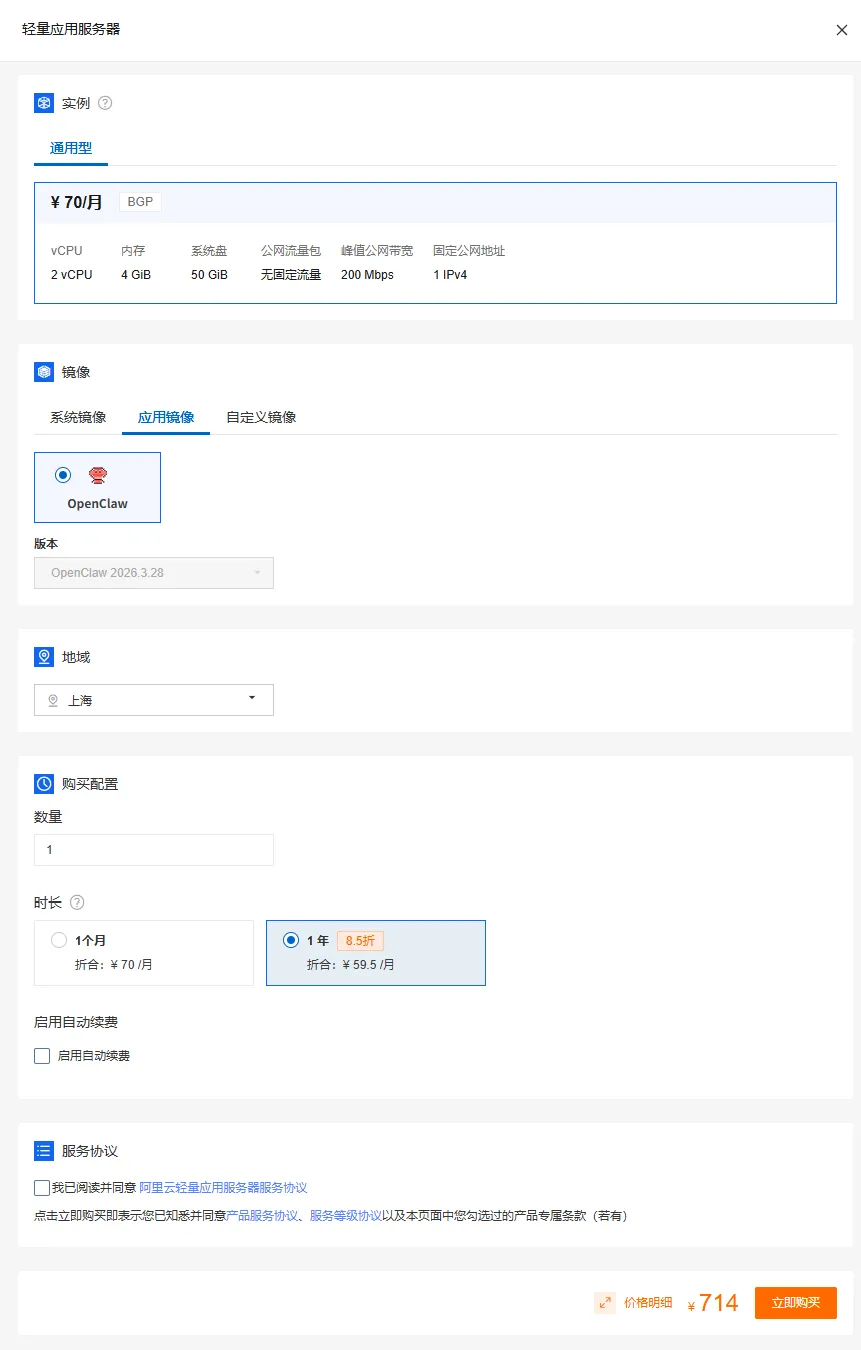This screenshot has width=861, height=1350.
Task: Click the OpenClaw lobster logo icon
Action: pos(97,475)
